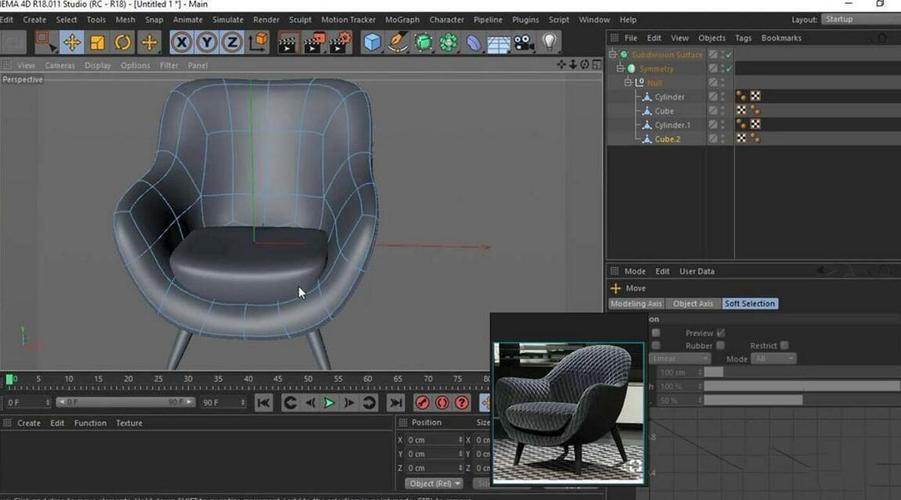Select the Rotate tool
This screenshot has width=901, height=500.
tap(123, 42)
